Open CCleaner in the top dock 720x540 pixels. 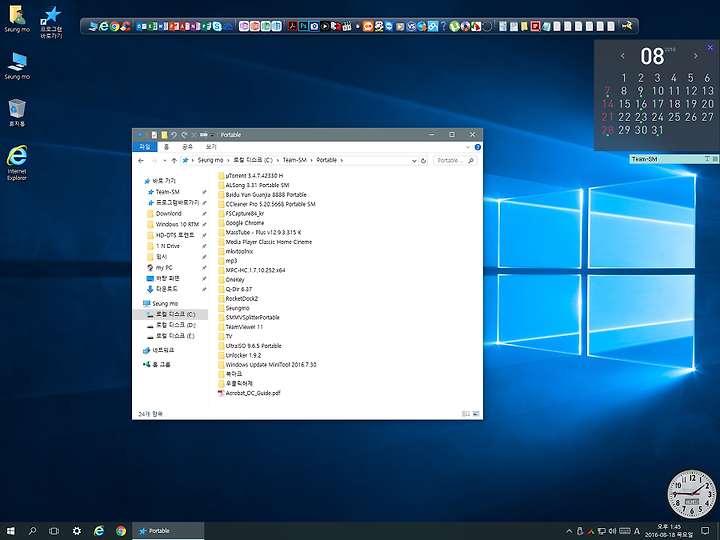(125, 26)
